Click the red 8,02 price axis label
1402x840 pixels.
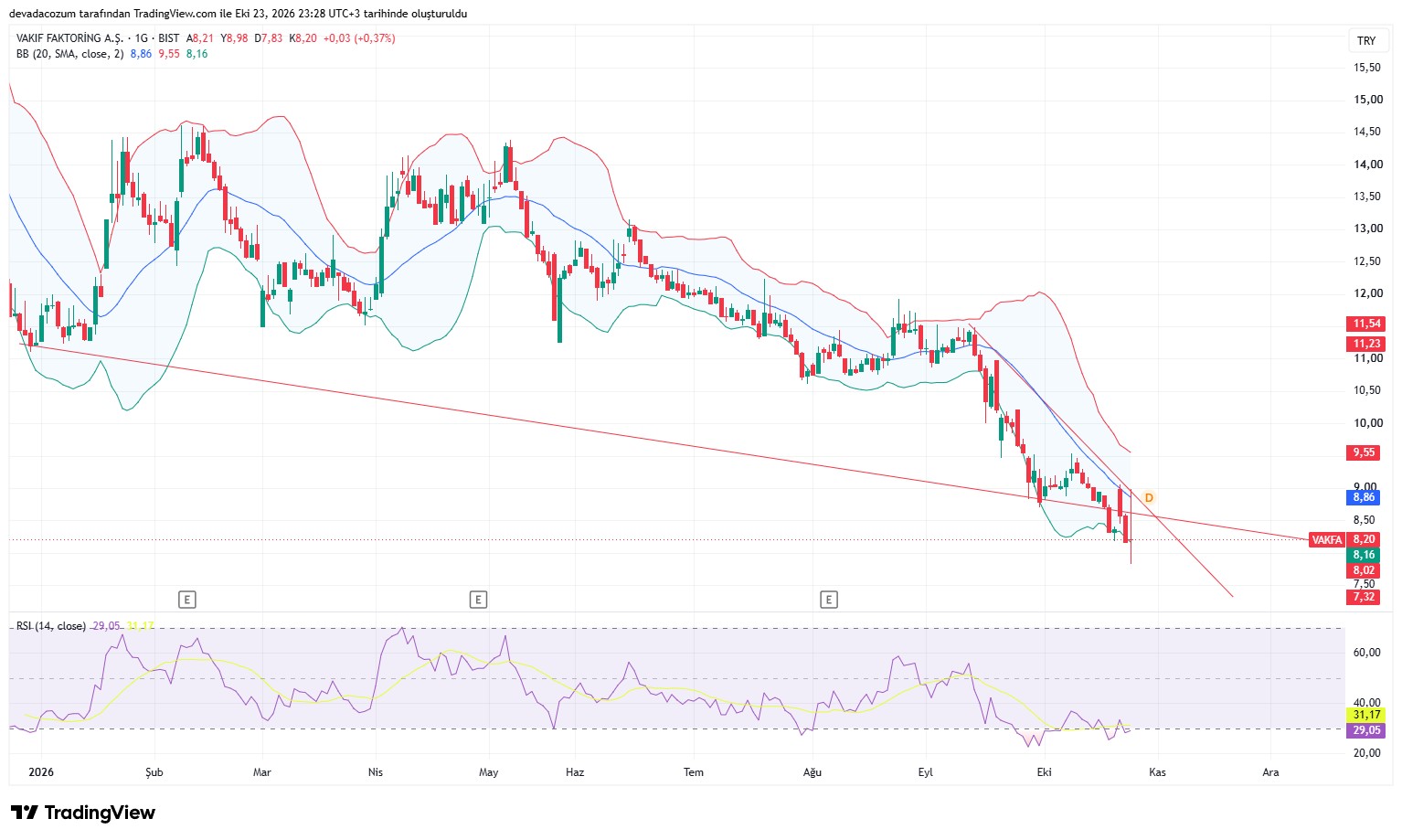coord(1364,570)
